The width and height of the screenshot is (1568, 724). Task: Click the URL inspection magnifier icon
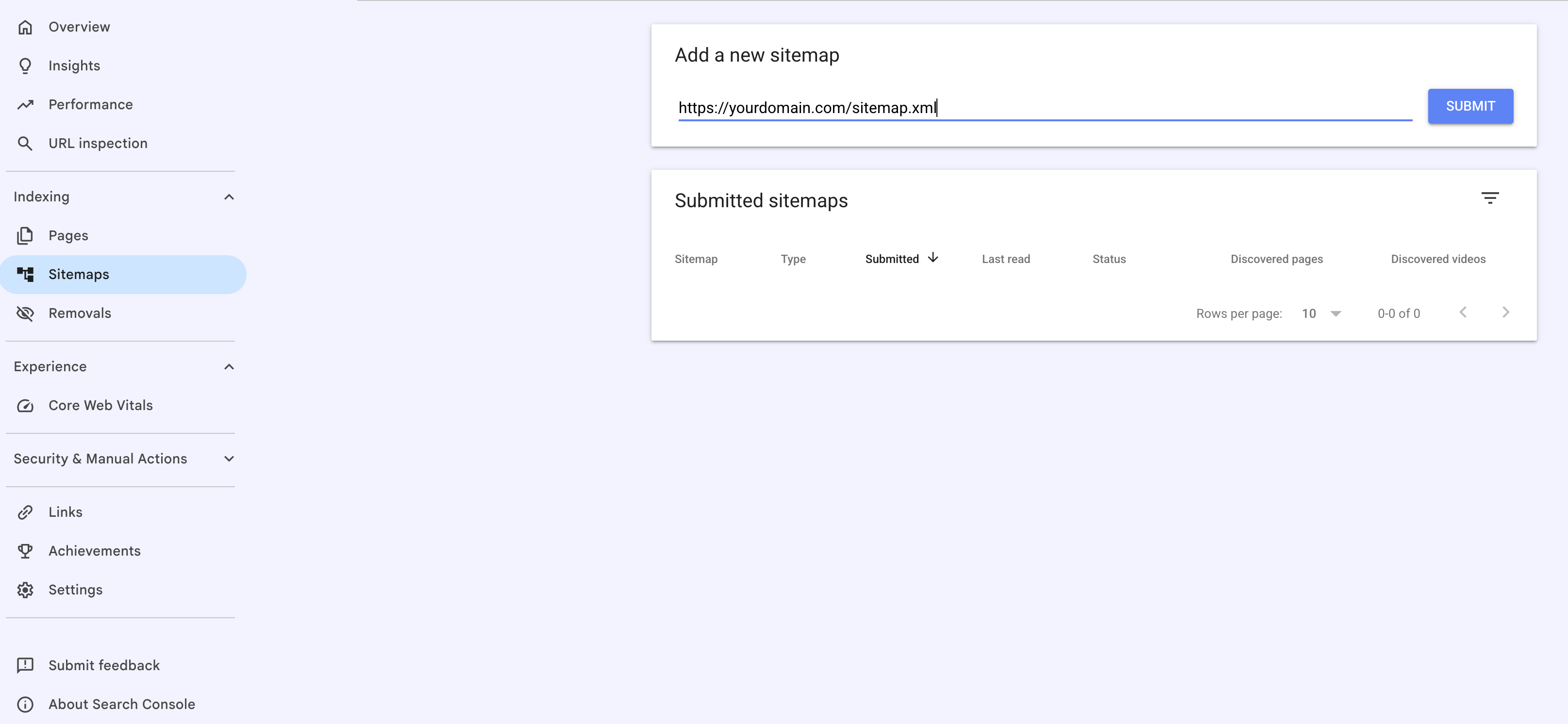coord(25,144)
